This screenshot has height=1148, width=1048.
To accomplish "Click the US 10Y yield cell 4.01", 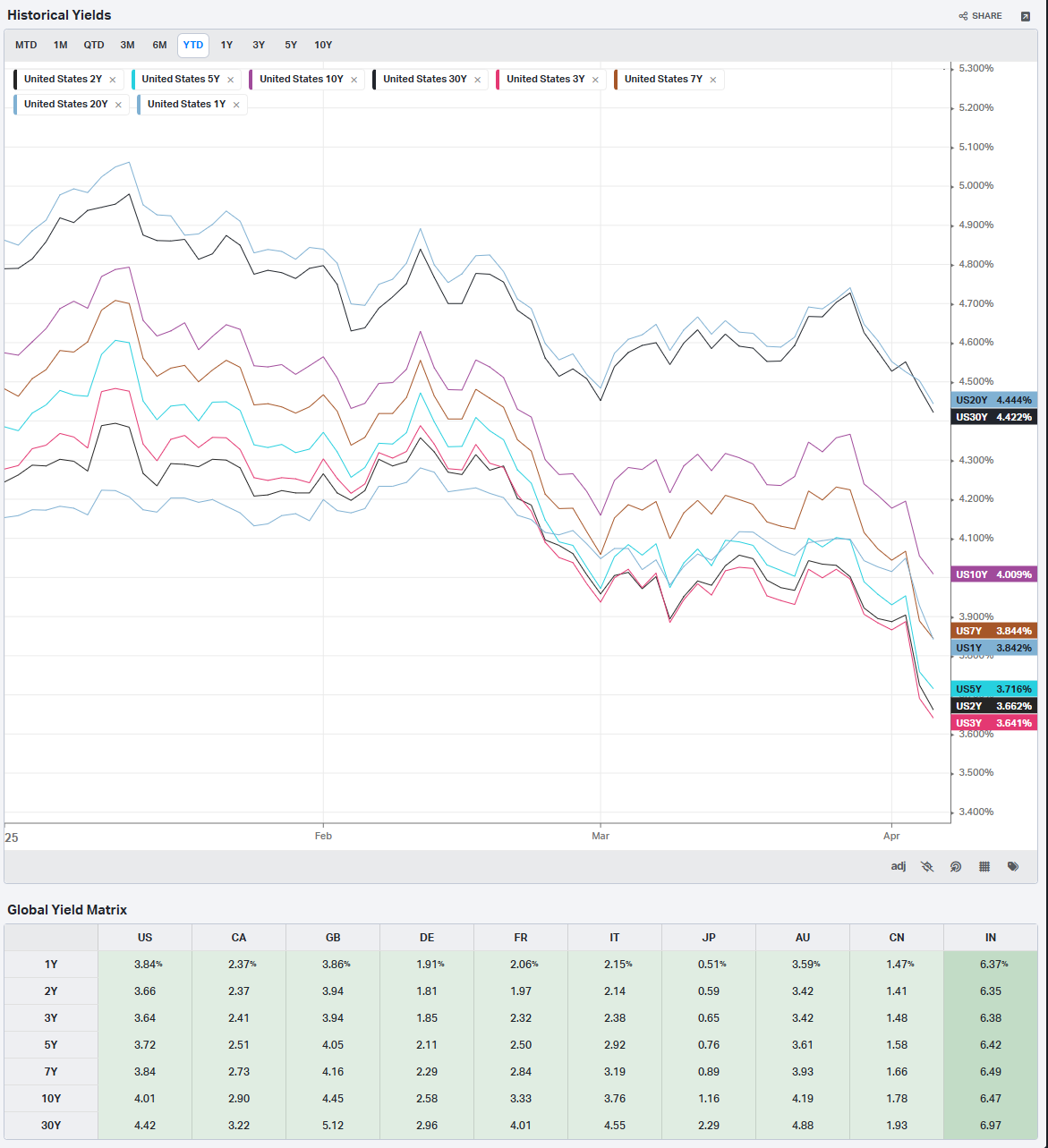I will [x=145, y=1099].
